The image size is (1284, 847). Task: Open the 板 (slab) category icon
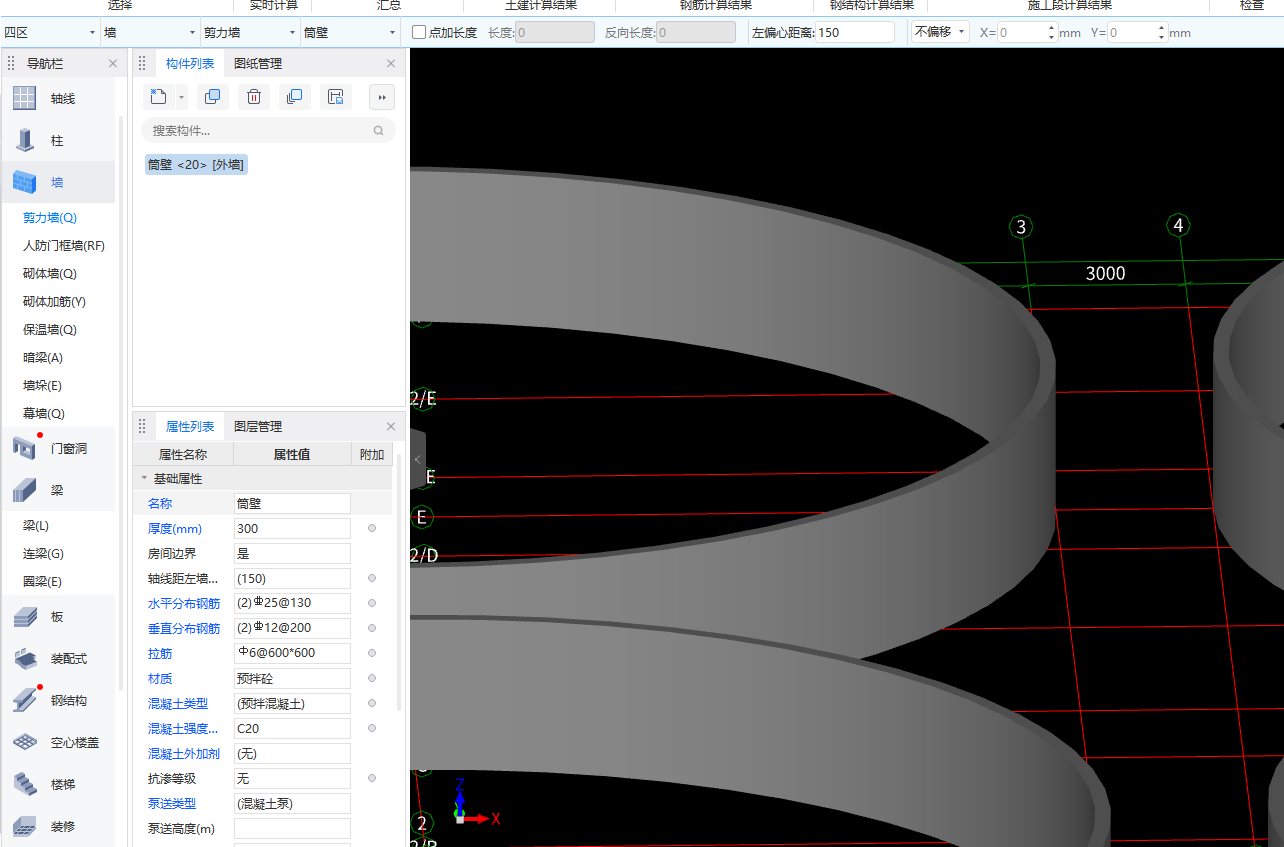tap(24, 617)
